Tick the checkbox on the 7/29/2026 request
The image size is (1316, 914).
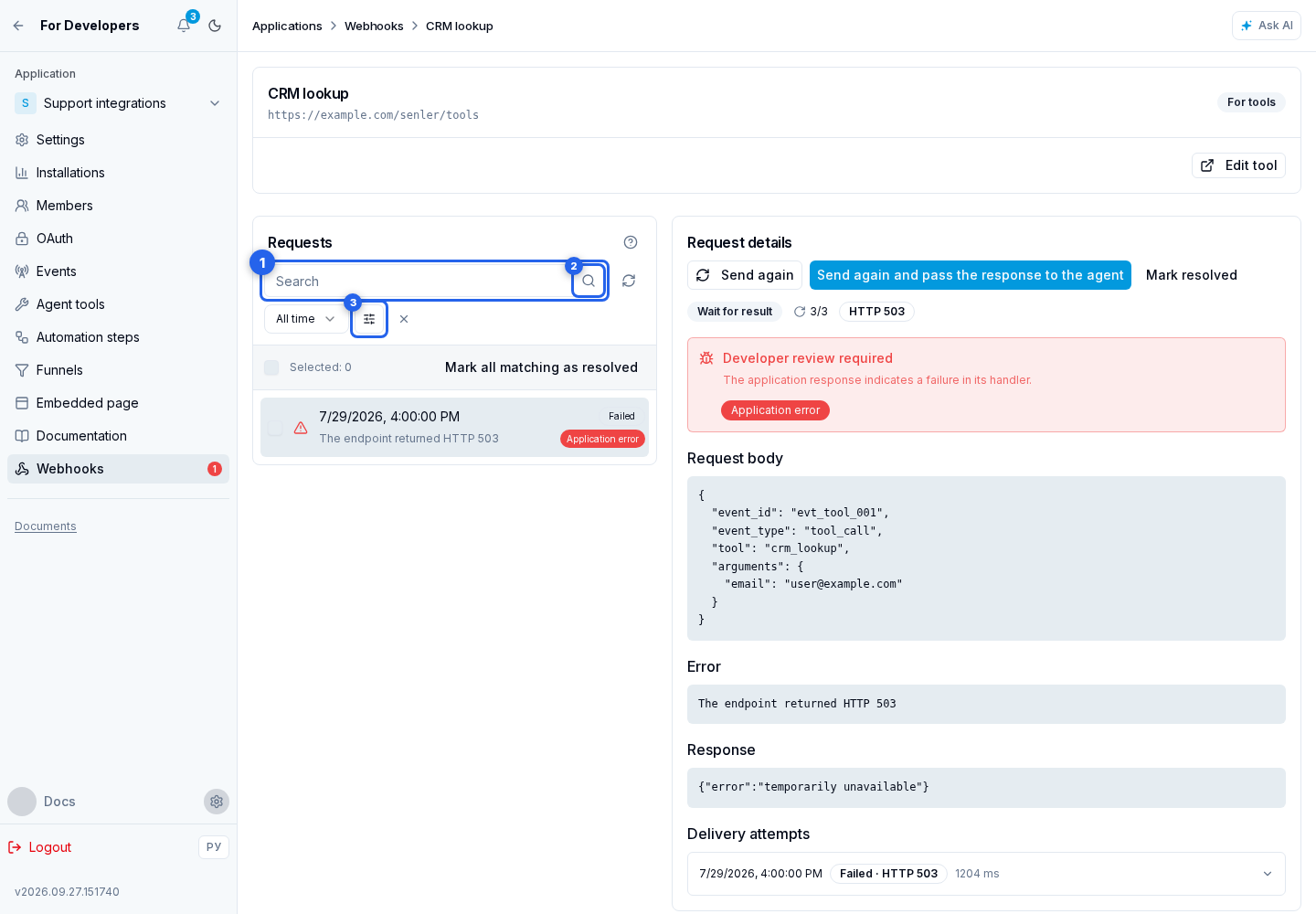275,428
